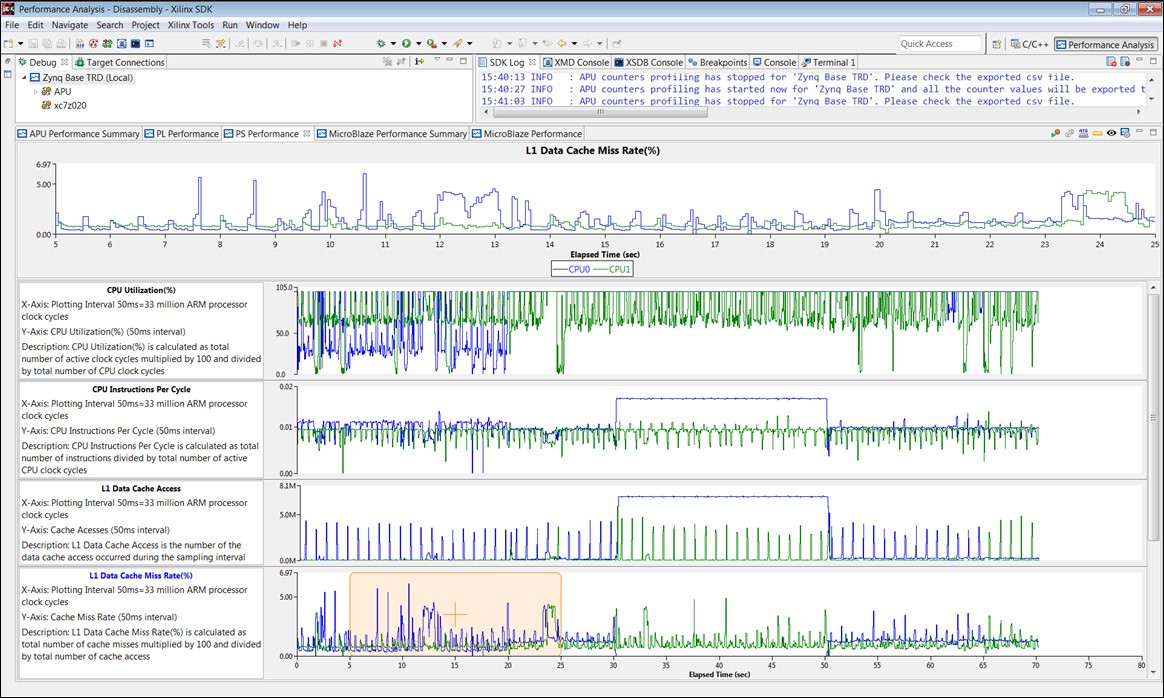Open the New file dropdown arrow
The width and height of the screenshot is (1164, 698).
coord(20,44)
